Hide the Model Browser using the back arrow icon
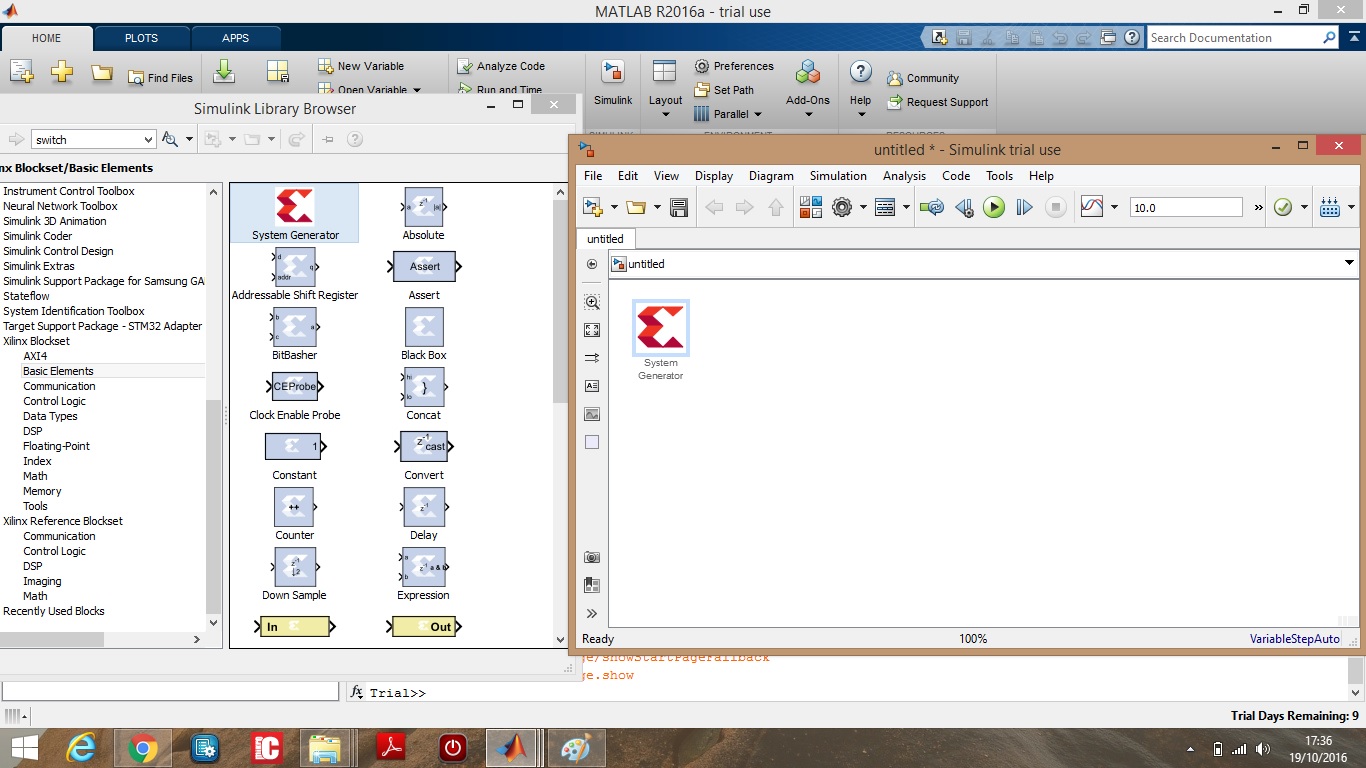1366x768 pixels. coord(592,264)
